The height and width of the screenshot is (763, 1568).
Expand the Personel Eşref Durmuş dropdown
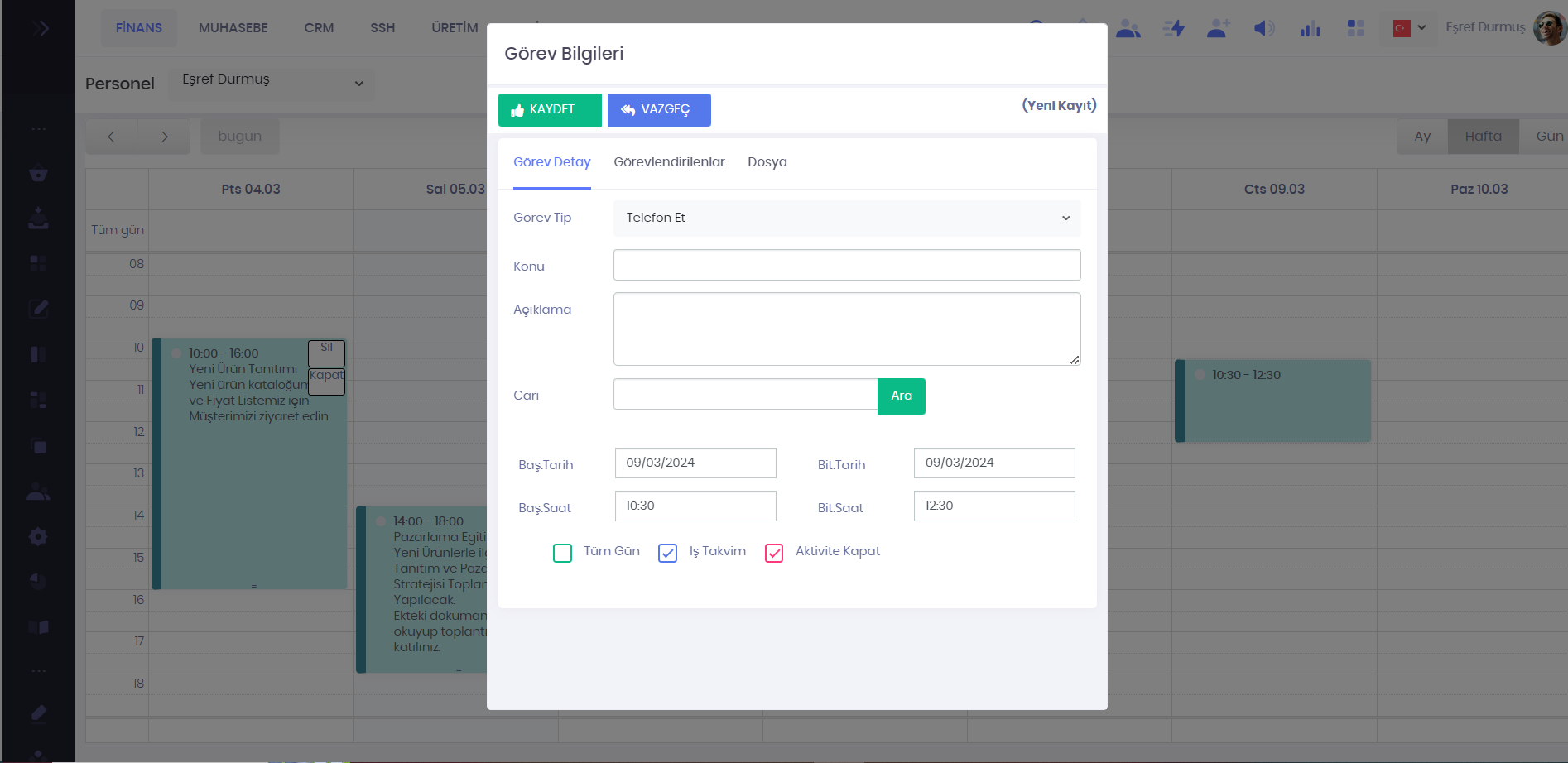tap(272, 84)
